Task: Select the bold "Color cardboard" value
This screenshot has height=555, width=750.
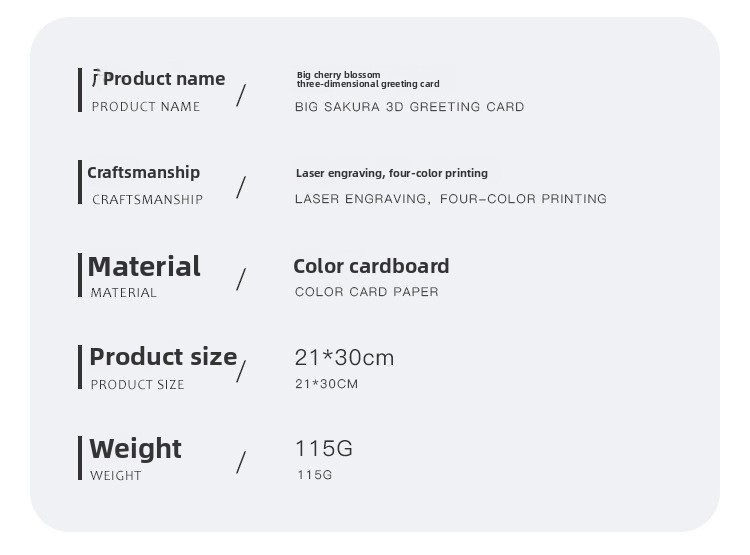Action: 371,266
